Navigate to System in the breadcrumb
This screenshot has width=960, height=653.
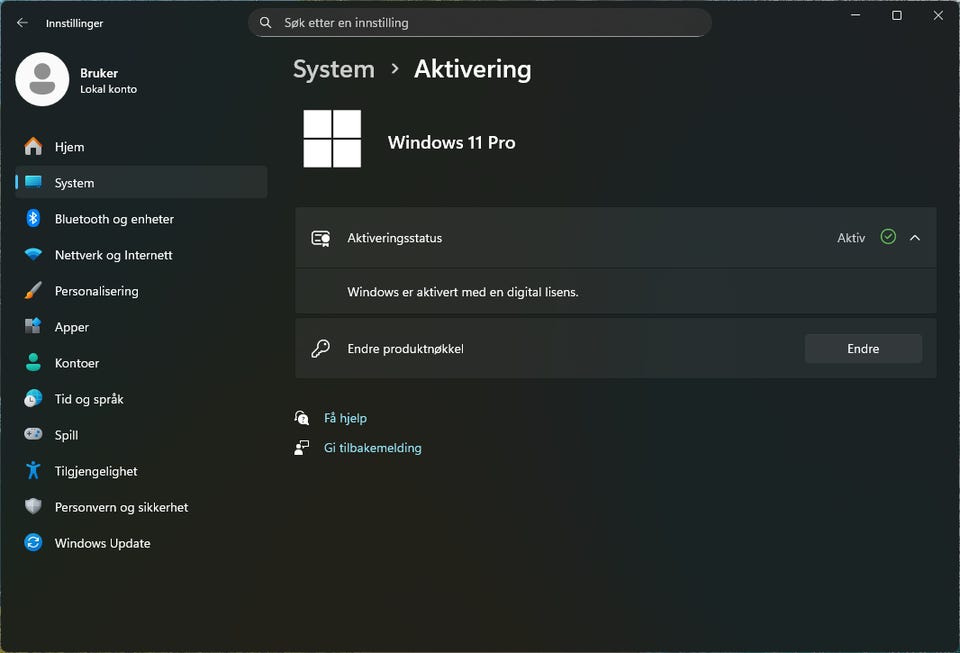[333, 69]
